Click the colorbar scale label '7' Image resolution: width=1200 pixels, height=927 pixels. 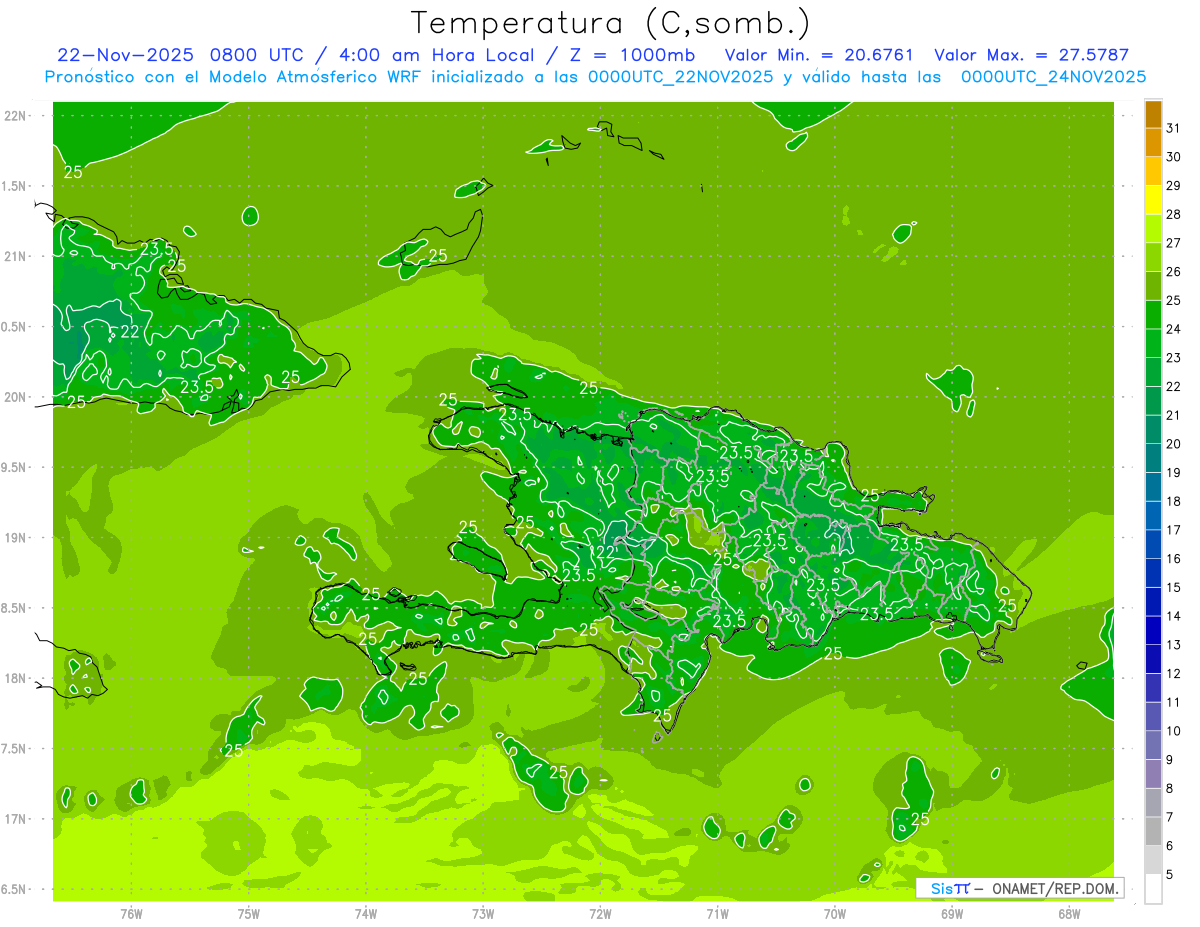tap(1170, 818)
